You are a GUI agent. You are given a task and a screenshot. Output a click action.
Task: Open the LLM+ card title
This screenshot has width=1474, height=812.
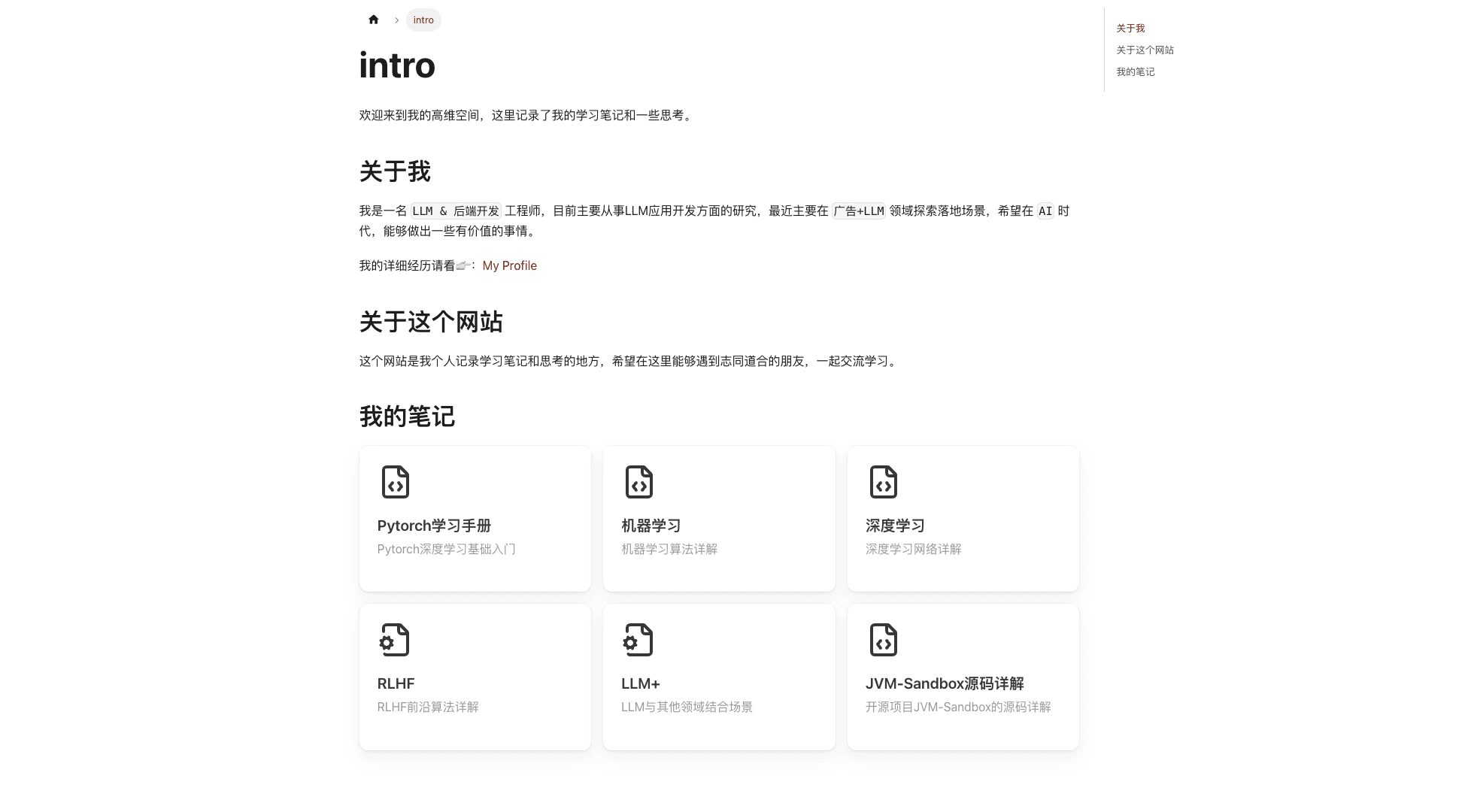[x=640, y=683]
